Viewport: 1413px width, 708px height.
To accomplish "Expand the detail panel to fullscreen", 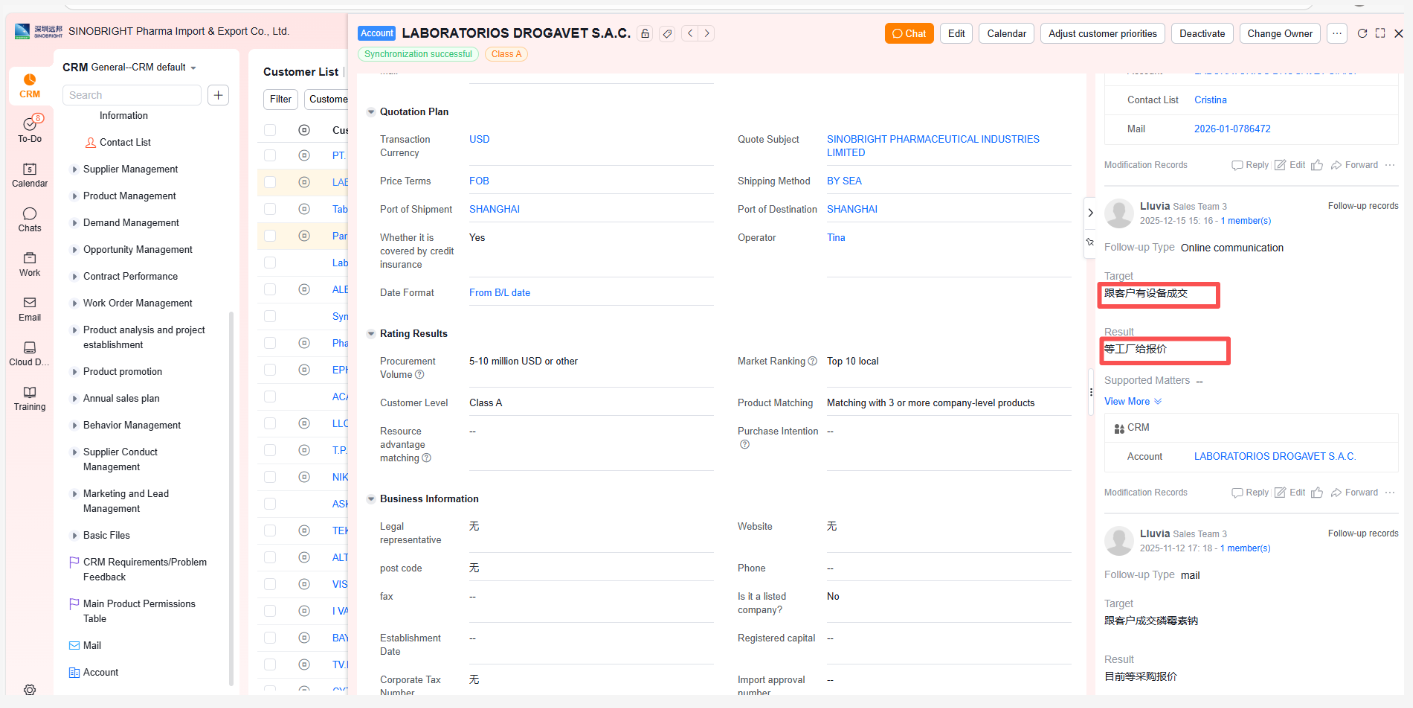I will tap(1380, 33).
